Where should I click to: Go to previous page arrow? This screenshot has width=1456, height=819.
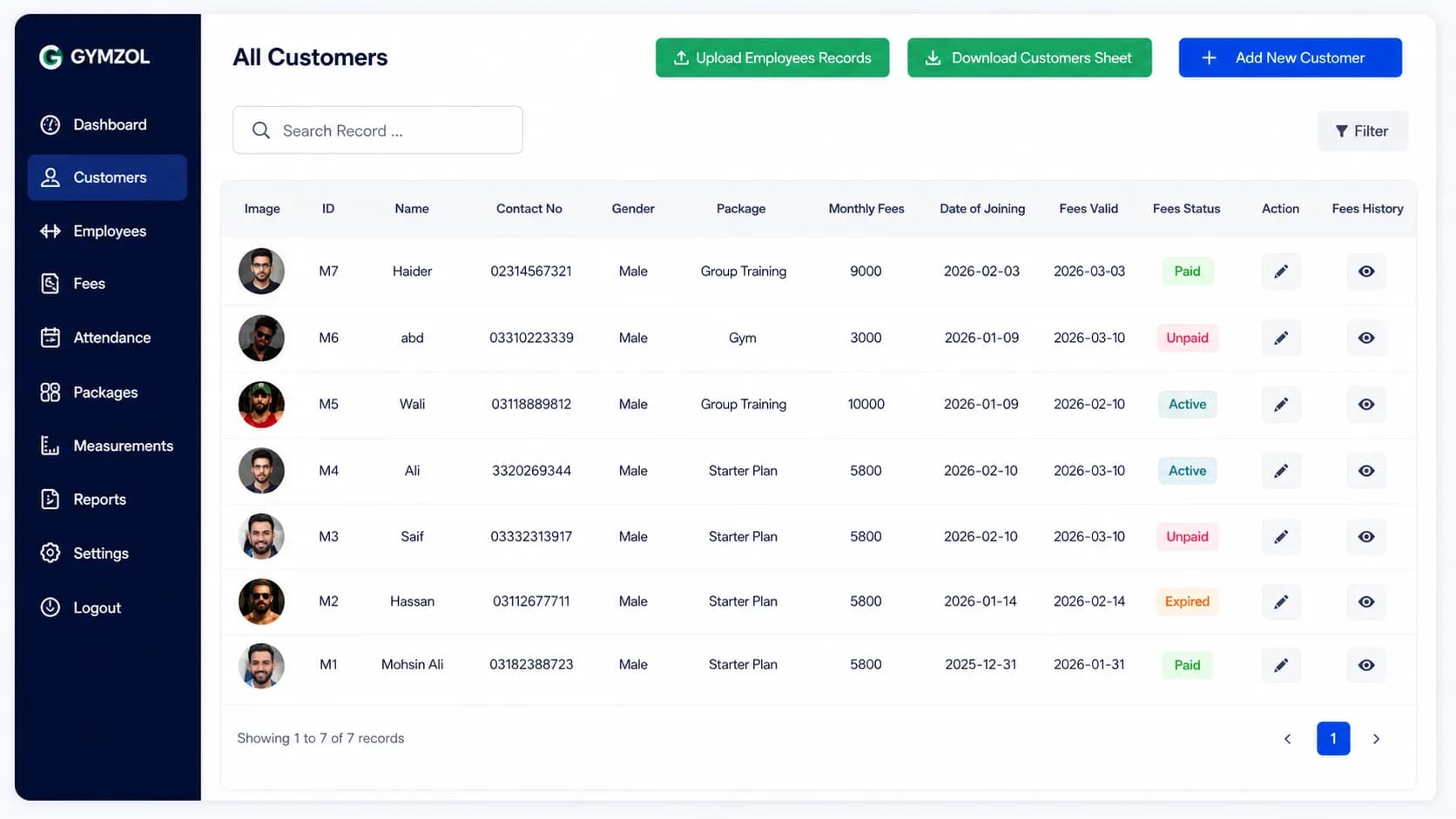click(x=1288, y=739)
